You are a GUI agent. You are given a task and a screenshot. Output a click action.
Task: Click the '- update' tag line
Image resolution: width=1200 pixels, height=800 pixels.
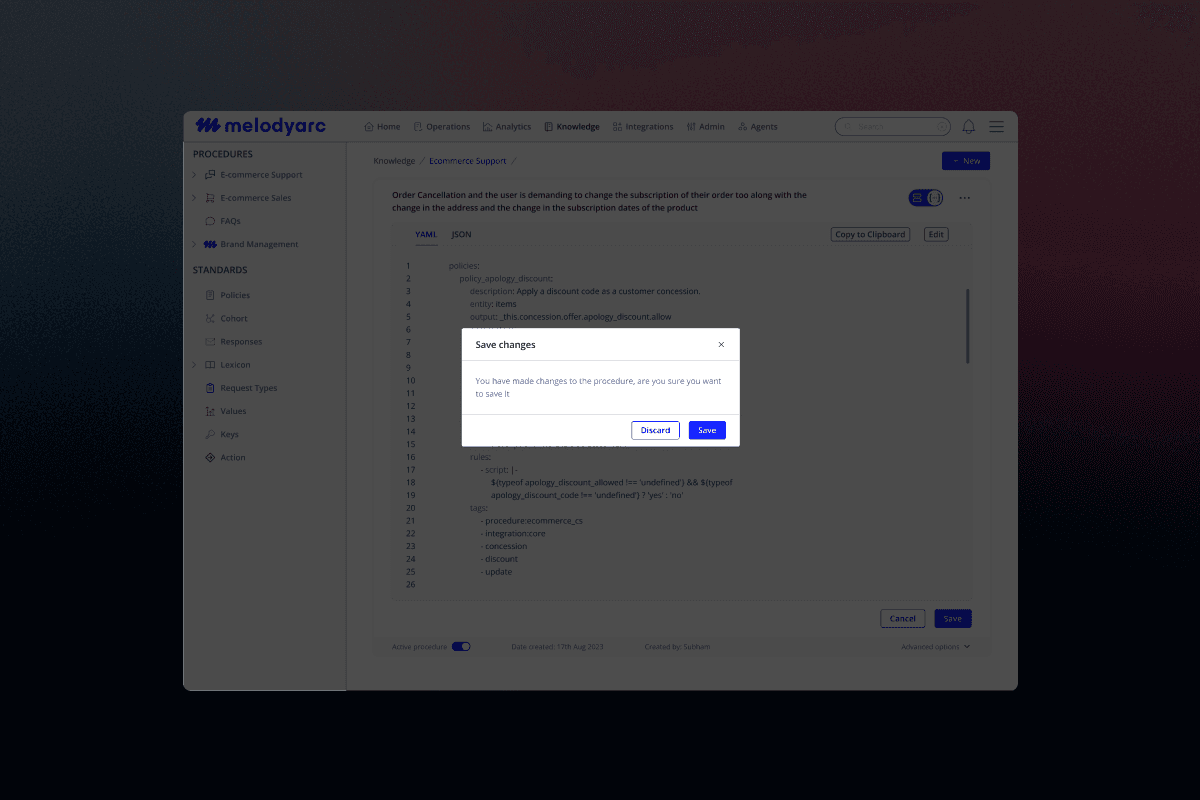point(496,572)
